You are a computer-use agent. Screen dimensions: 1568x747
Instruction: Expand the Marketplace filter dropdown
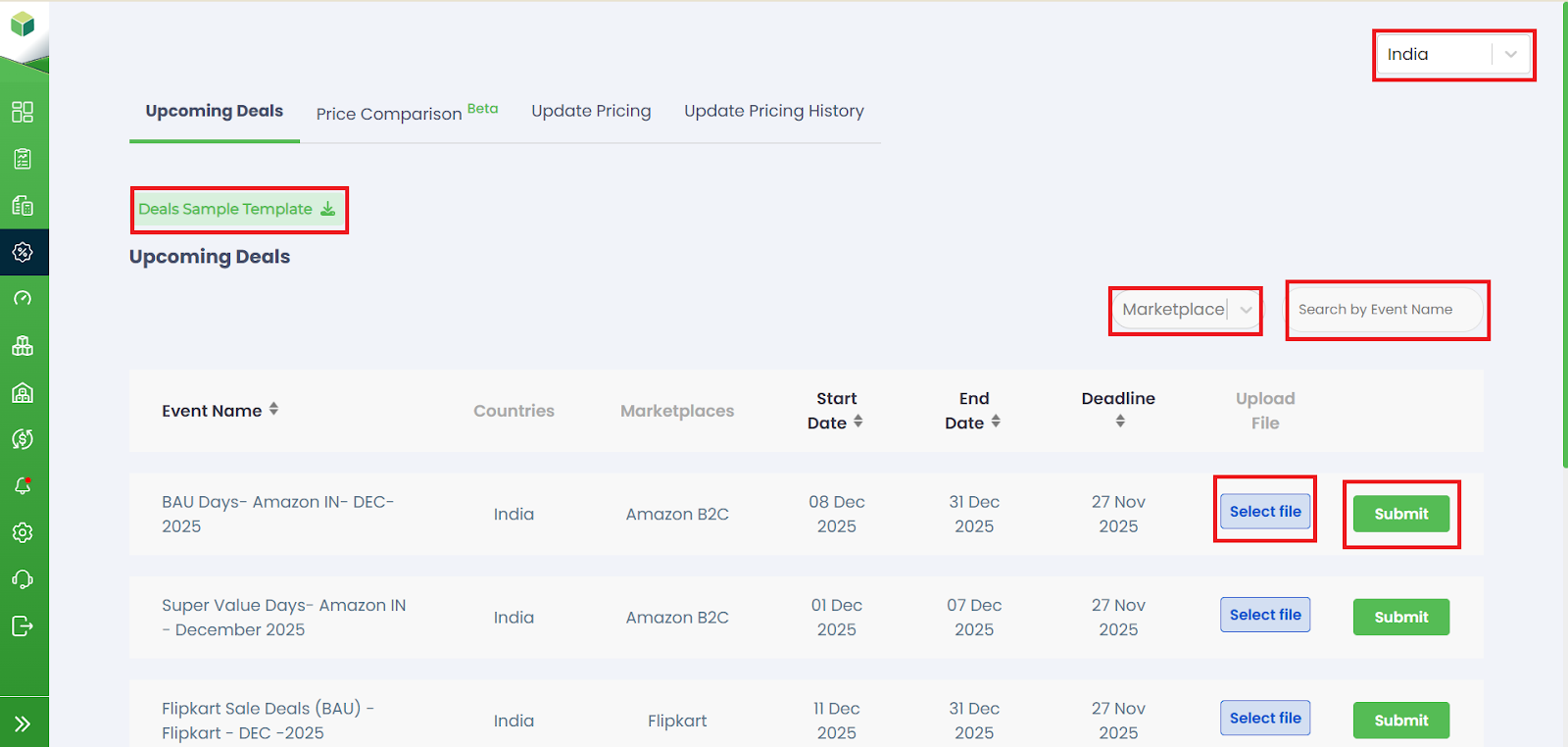(x=1186, y=310)
